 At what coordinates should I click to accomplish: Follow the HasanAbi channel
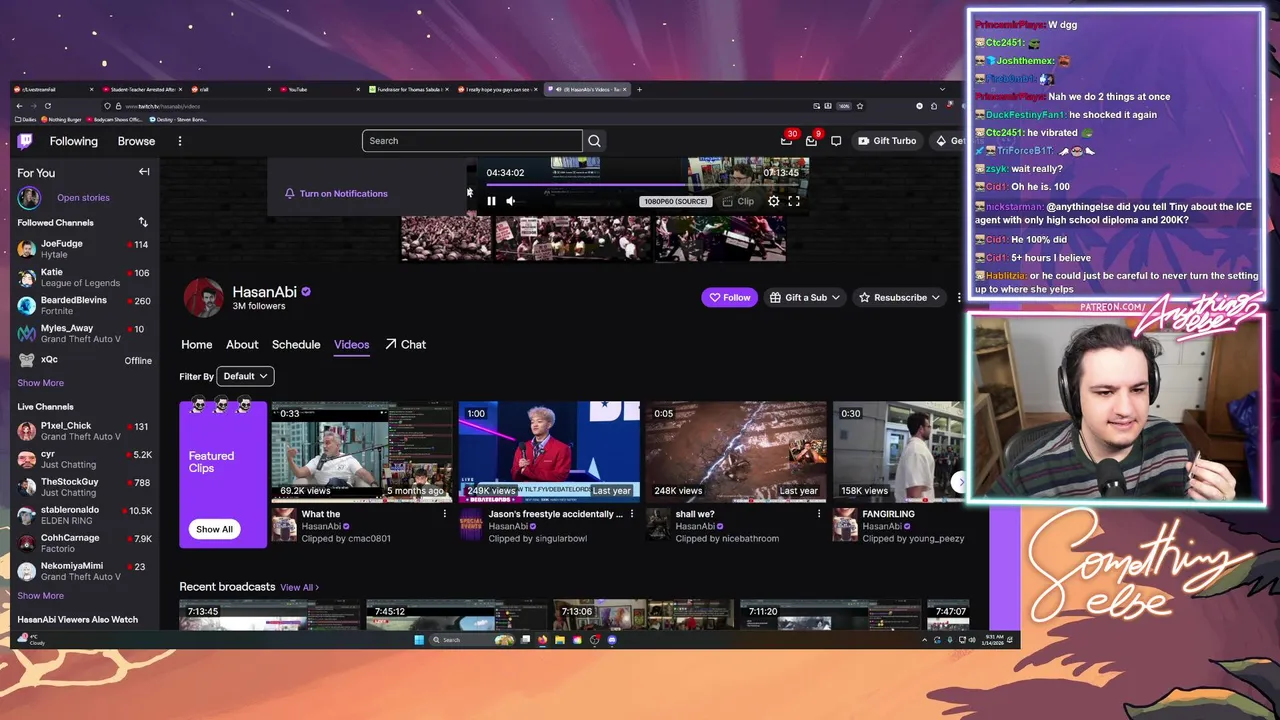pyautogui.click(x=729, y=297)
